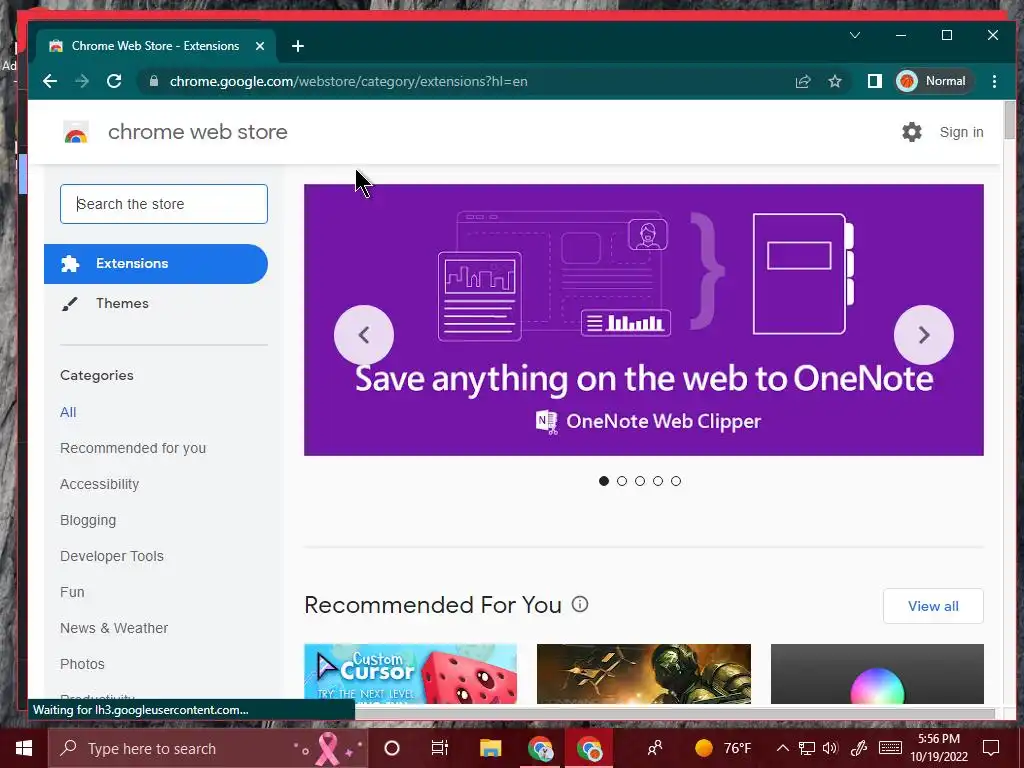Viewport: 1024px width, 768px height.
Task: Open the Custom Cursor extension card
Action: [x=410, y=674]
